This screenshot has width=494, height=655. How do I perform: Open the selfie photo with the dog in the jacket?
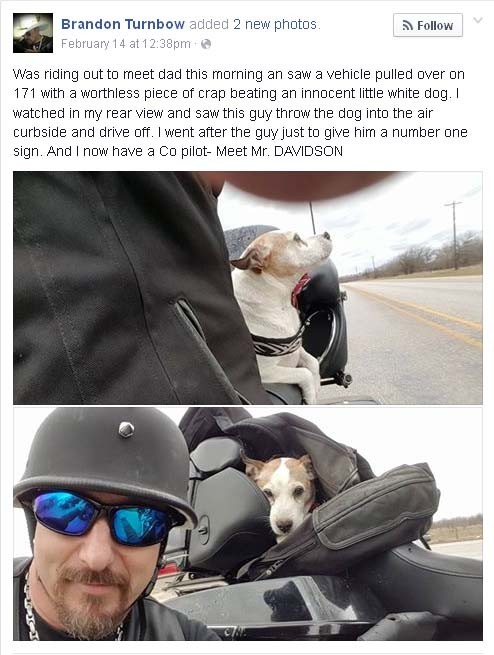248,524
